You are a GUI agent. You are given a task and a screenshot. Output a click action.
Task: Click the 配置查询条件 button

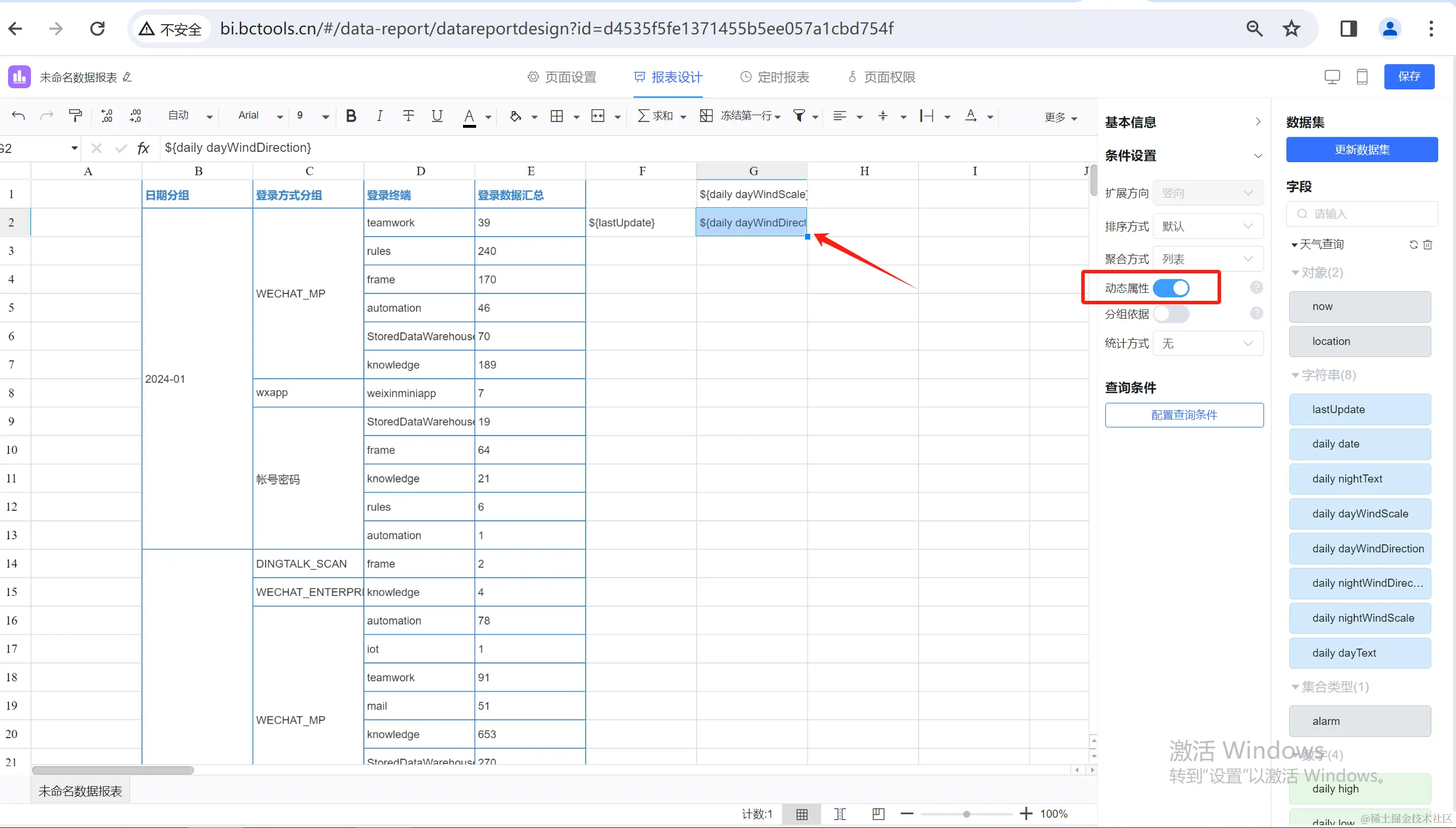(x=1184, y=415)
